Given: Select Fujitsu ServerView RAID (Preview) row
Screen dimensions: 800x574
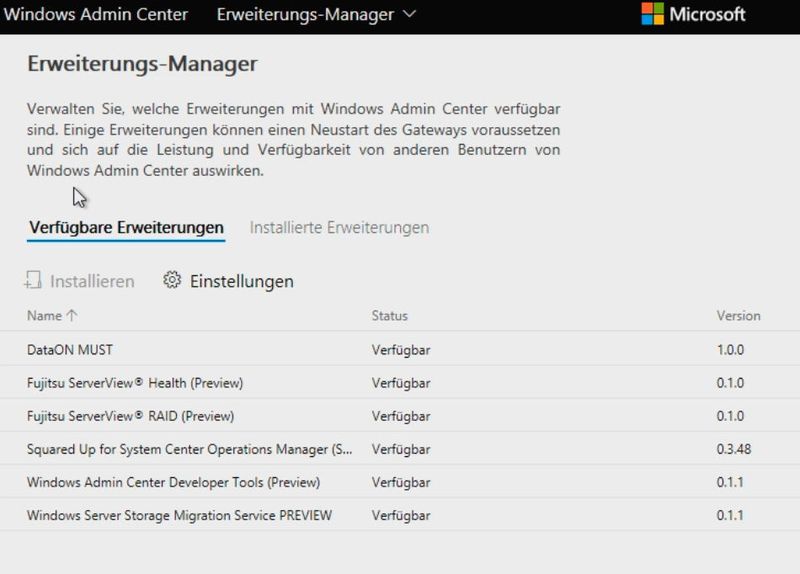Looking at the screenshot, I should [x=400, y=415].
